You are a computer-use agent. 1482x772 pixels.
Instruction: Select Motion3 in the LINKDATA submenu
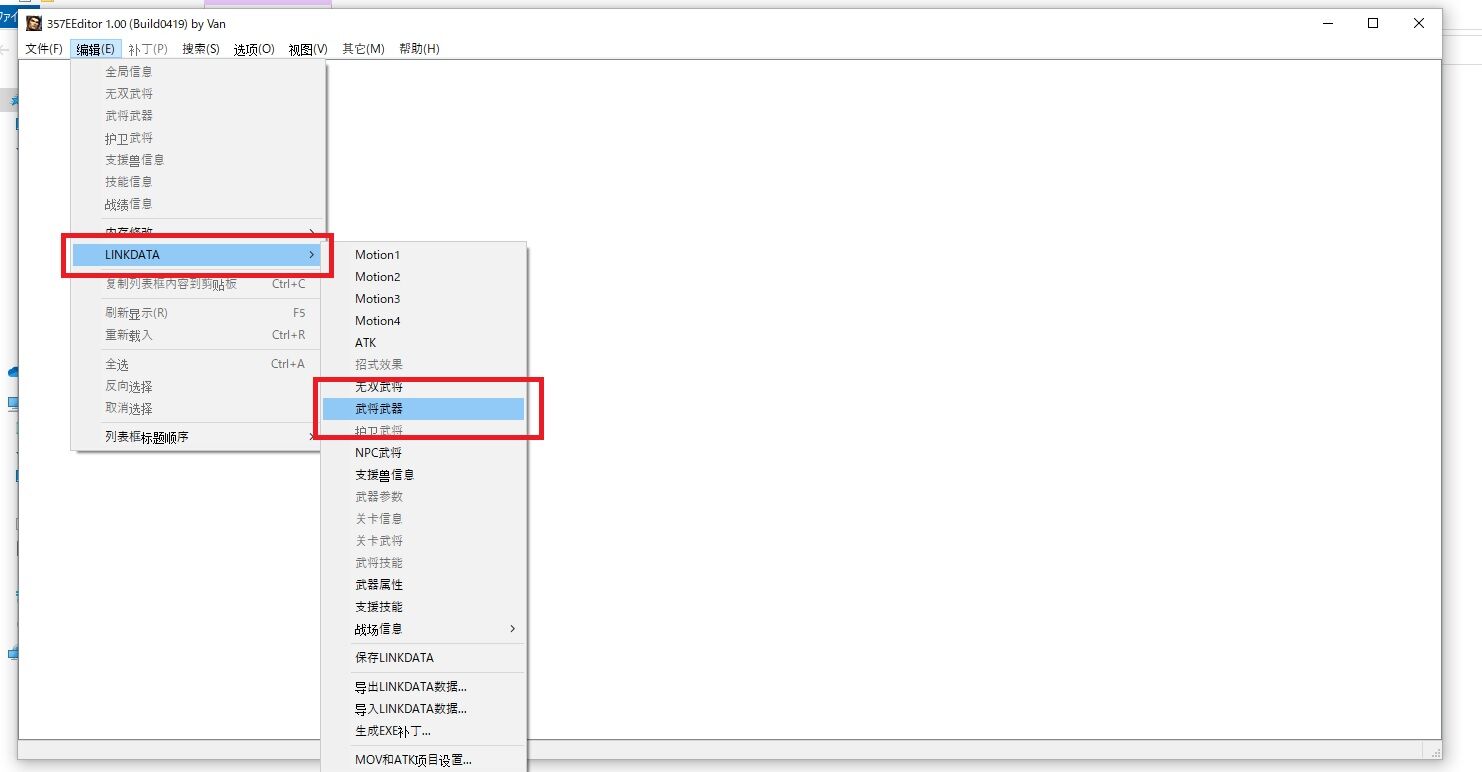(x=425, y=299)
